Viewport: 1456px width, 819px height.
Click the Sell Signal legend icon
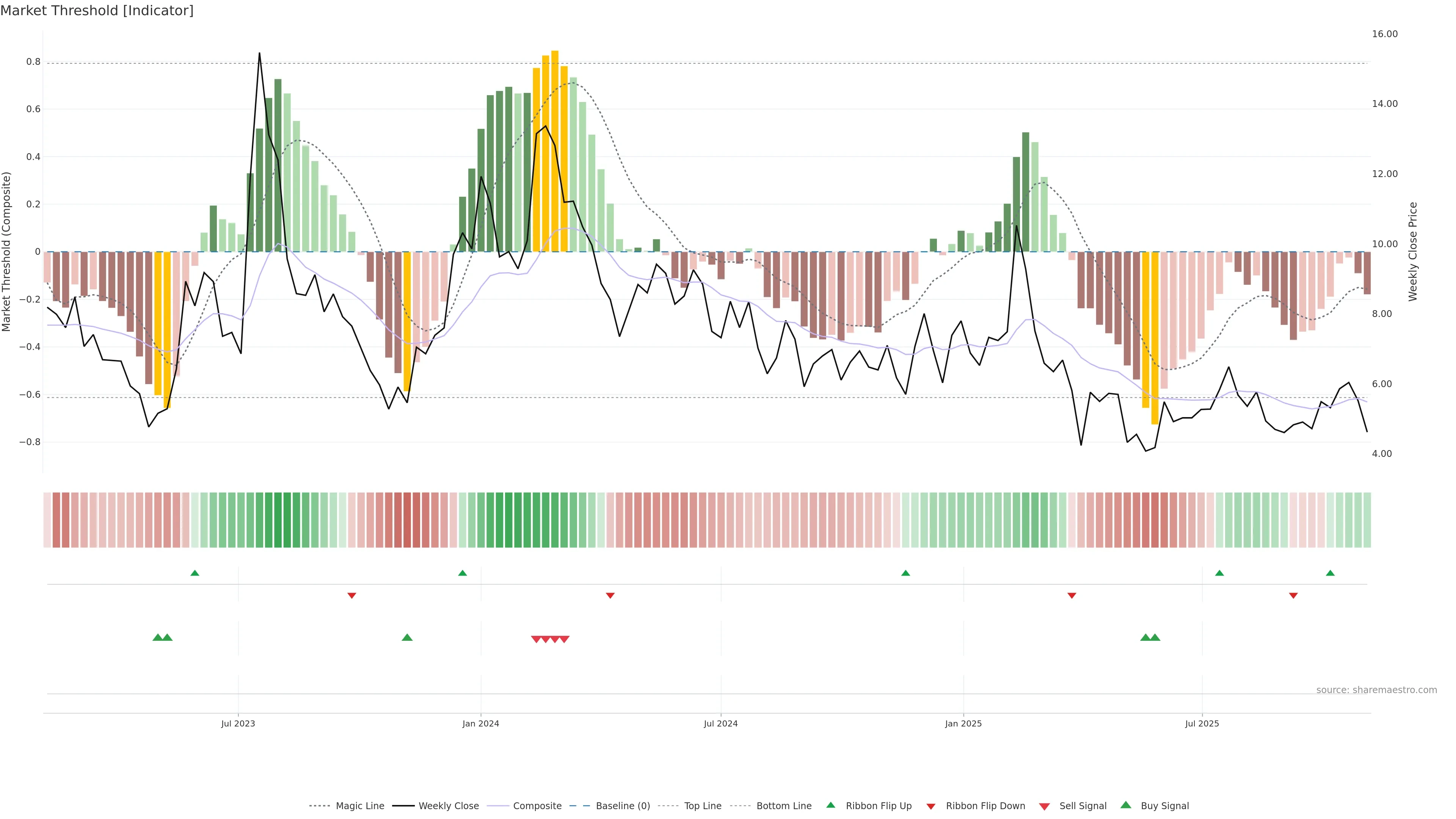1045,806
